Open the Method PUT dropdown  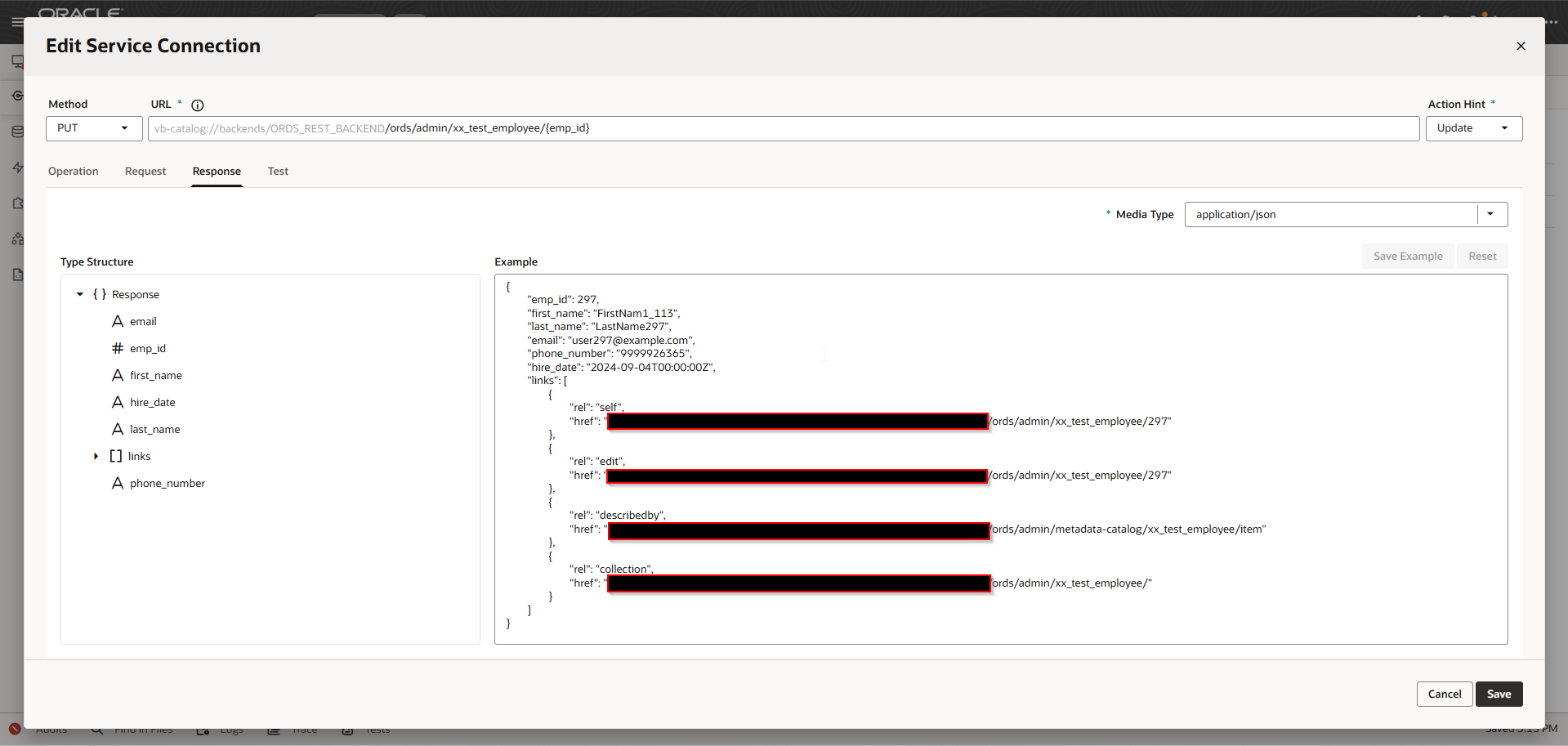coord(94,128)
